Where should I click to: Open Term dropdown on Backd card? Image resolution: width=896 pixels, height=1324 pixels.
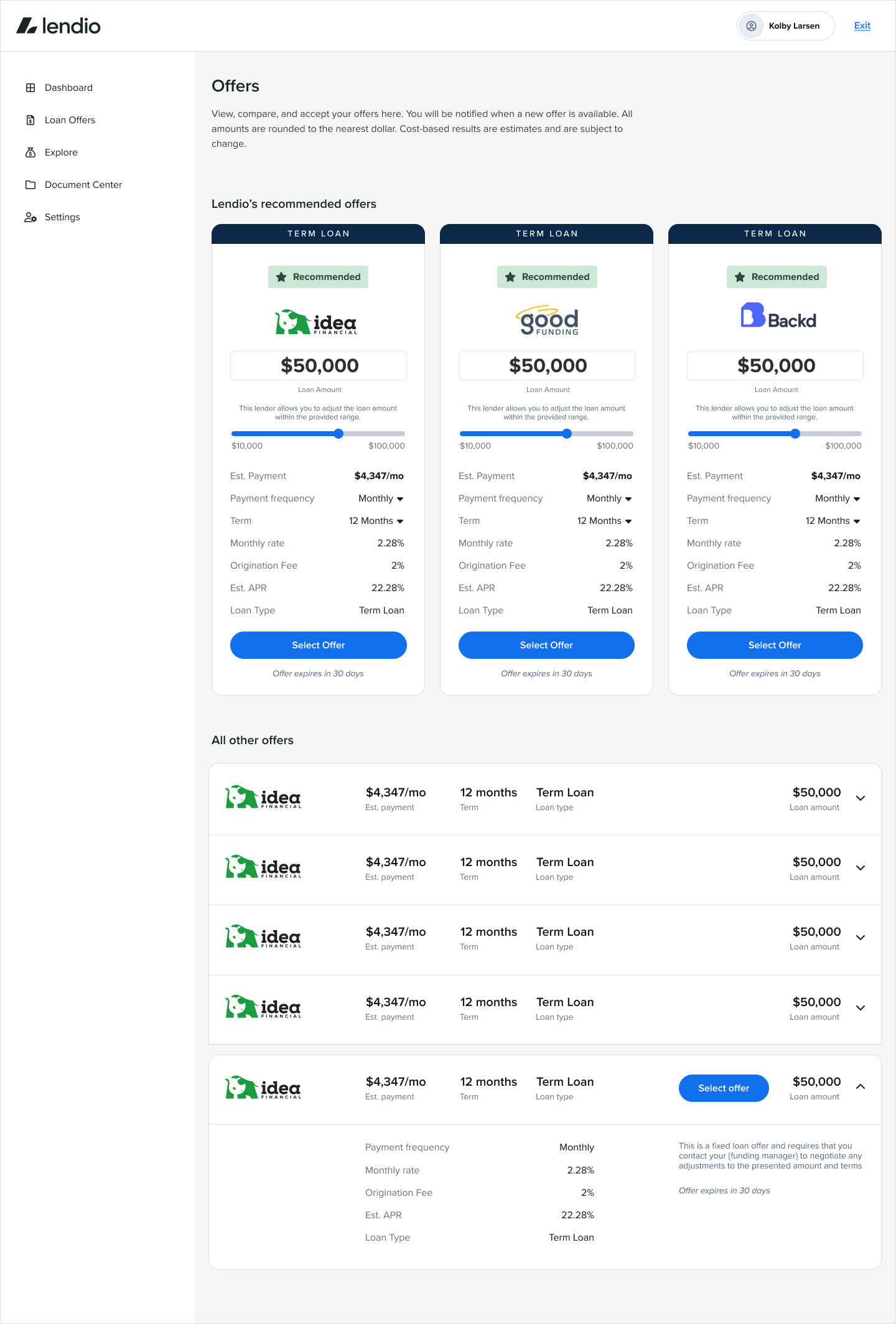pyautogui.click(x=833, y=521)
